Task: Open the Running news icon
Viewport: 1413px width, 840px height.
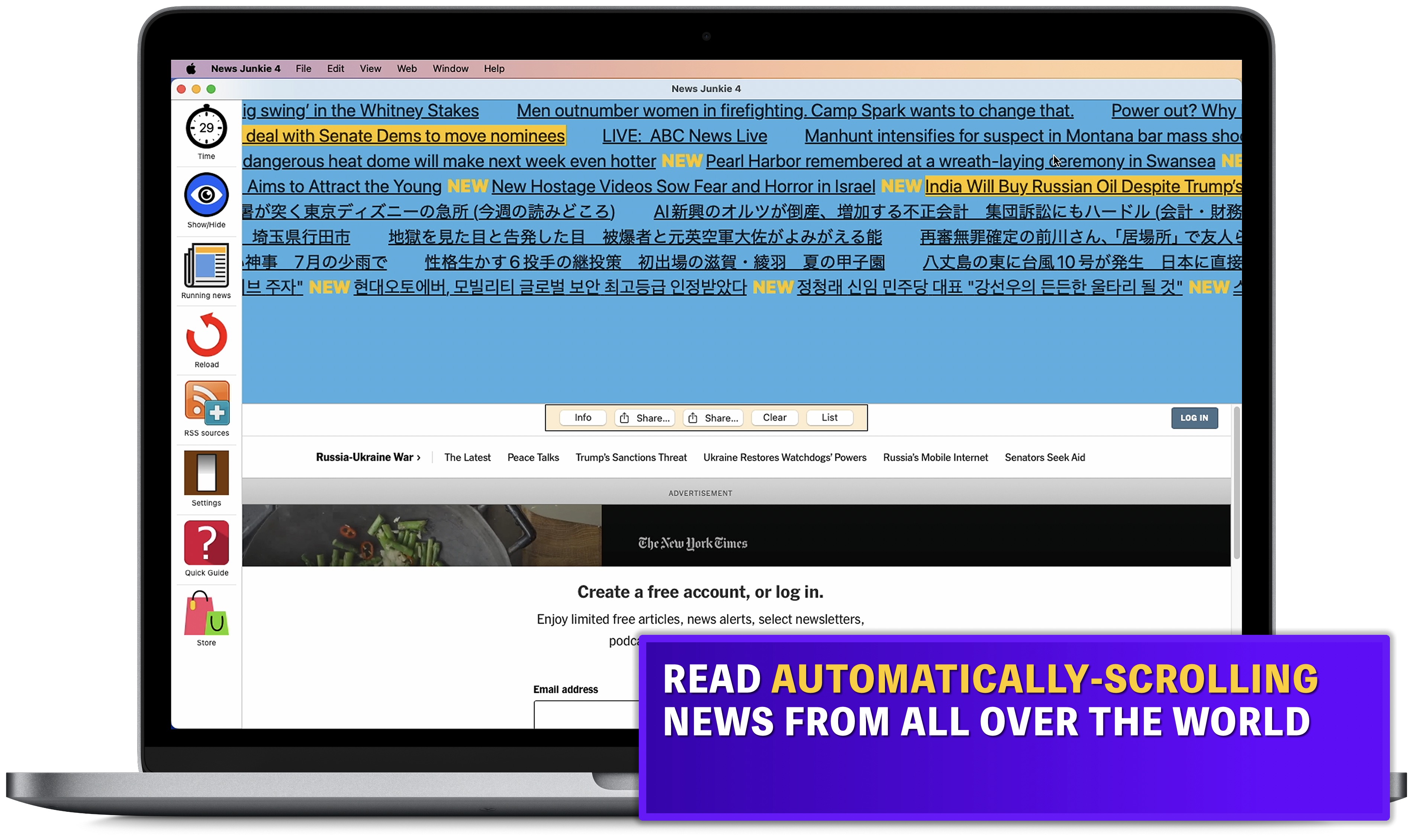Action: tap(206, 265)
